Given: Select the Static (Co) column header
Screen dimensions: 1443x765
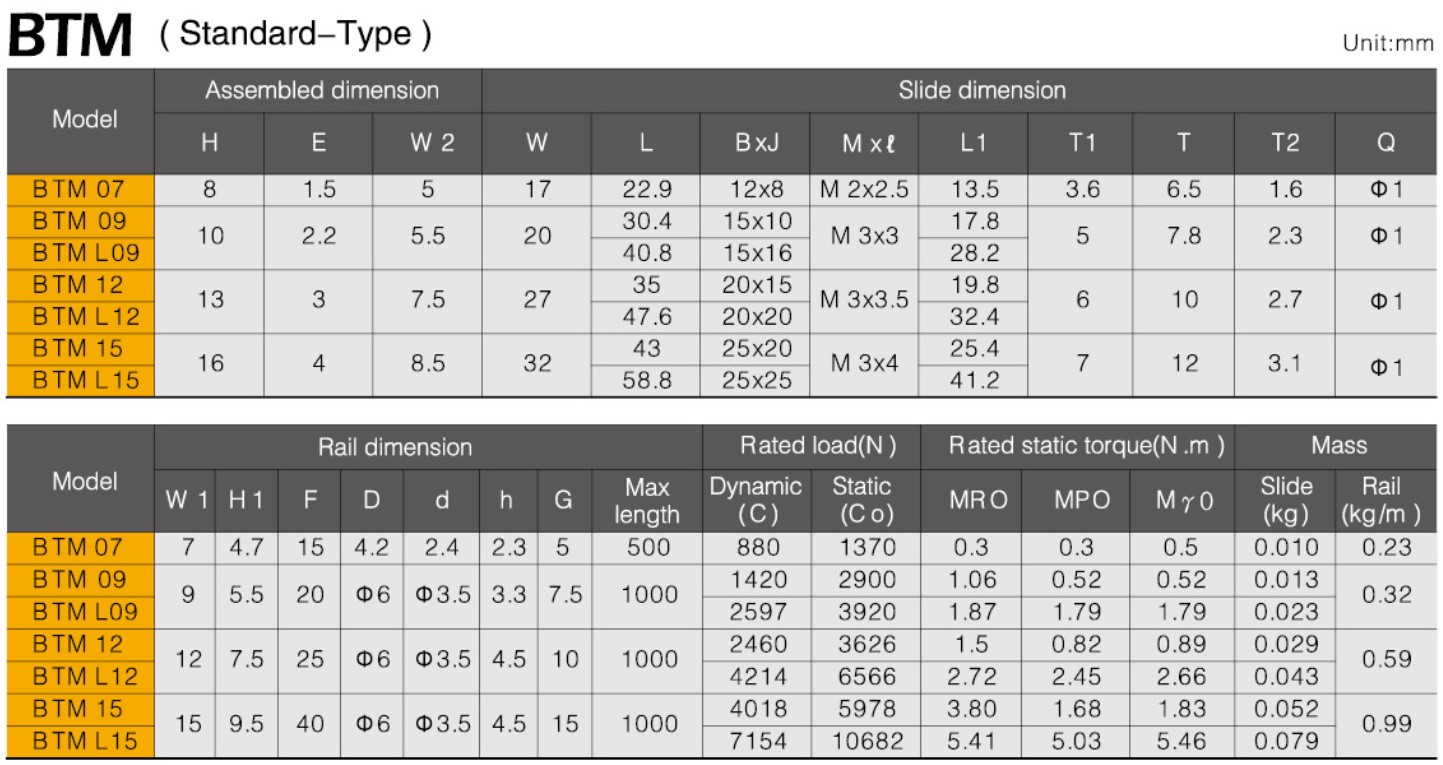Looking at the screenshot, I should pyautogui.click(x=861, y=501).
